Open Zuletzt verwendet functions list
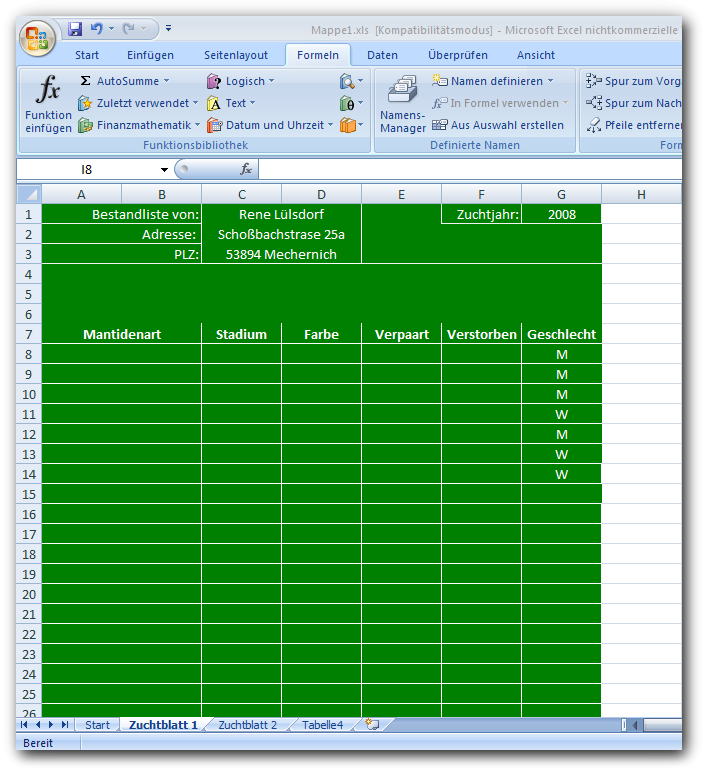 coord(138,103)
